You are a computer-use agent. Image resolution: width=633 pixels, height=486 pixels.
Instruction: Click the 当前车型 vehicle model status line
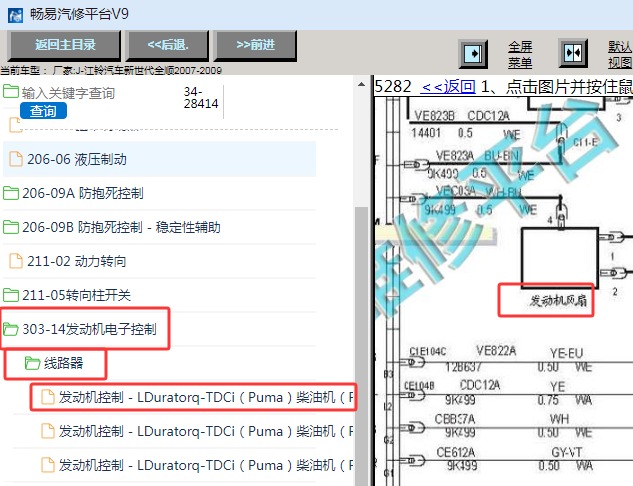tap(111, 71)
